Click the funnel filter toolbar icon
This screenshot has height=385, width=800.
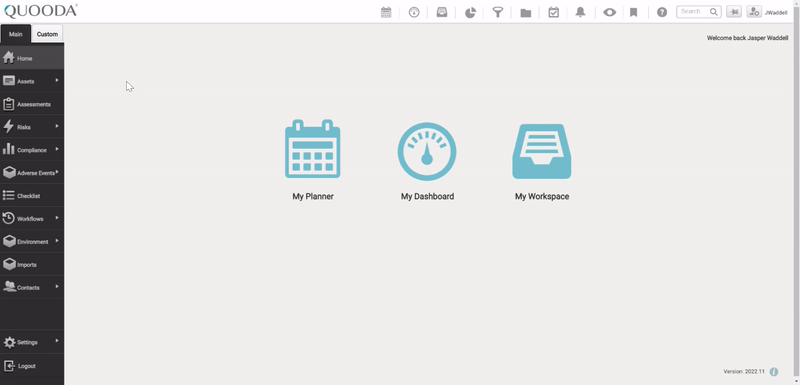click(x=498, y=12)
